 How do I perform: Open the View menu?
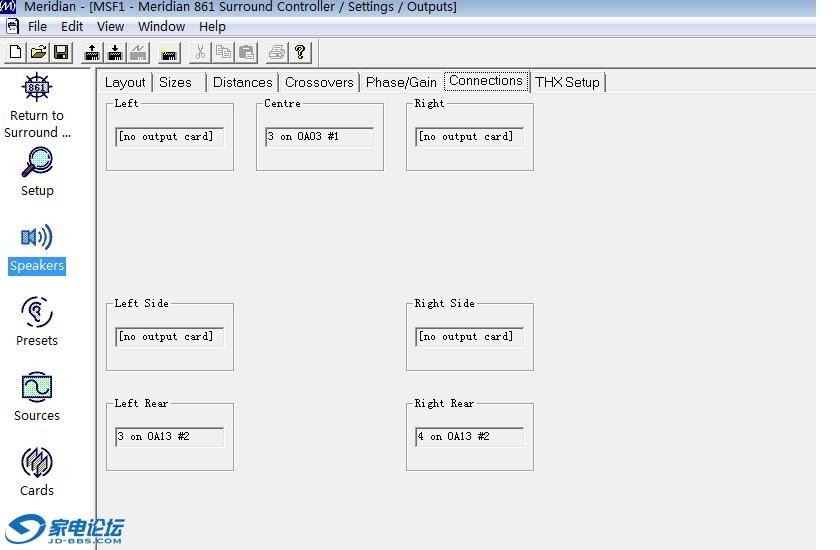110,26
